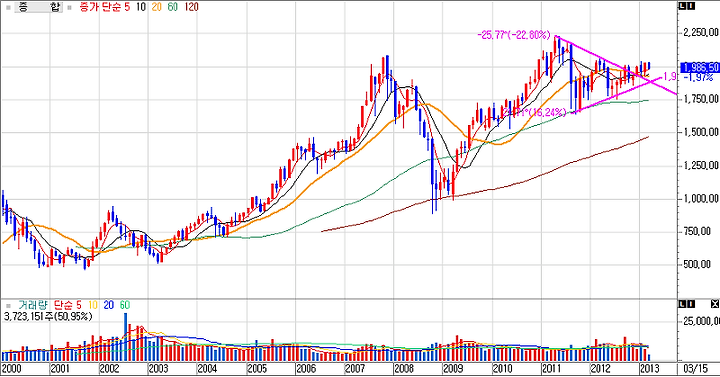Select the yellow 10 volume average label
This screenshot has width=720, height=377.
click(92, 305)
